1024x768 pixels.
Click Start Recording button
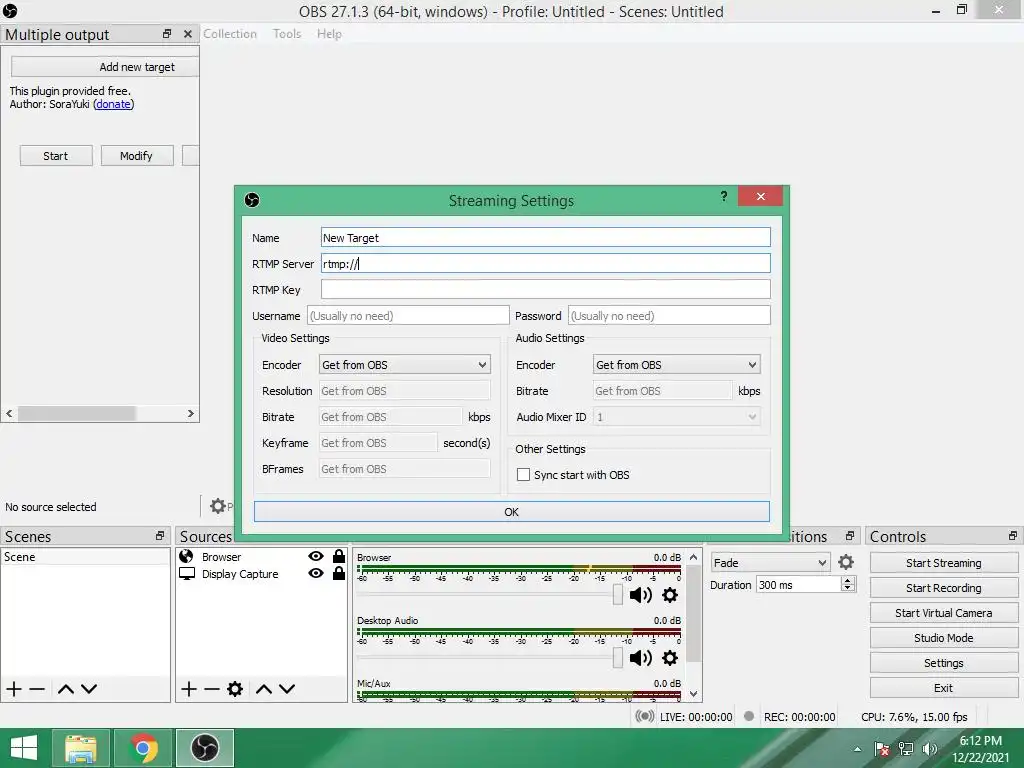coord(944,588)
